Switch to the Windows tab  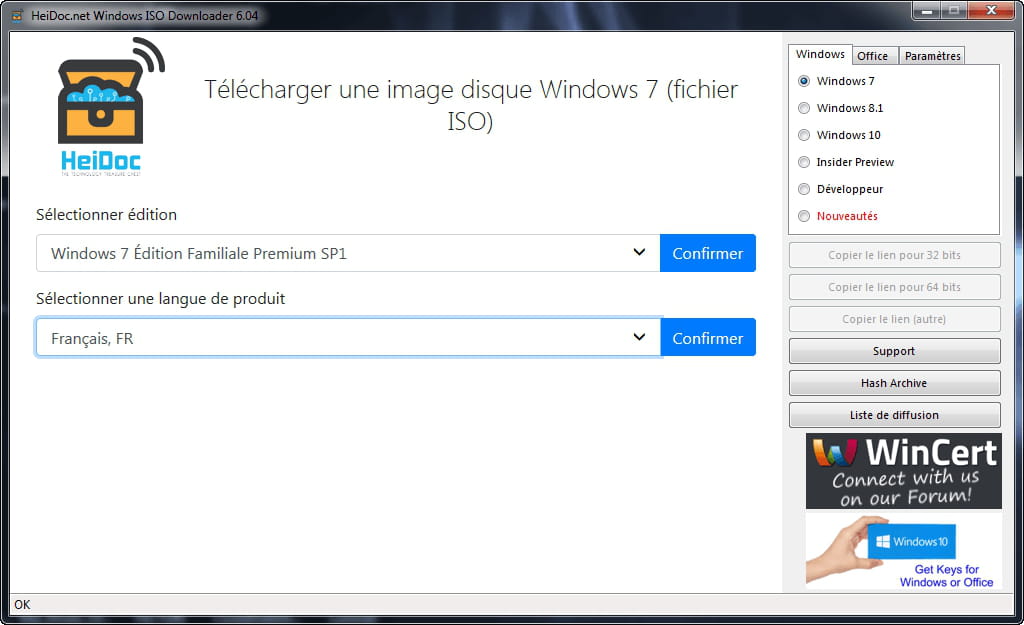820,54
